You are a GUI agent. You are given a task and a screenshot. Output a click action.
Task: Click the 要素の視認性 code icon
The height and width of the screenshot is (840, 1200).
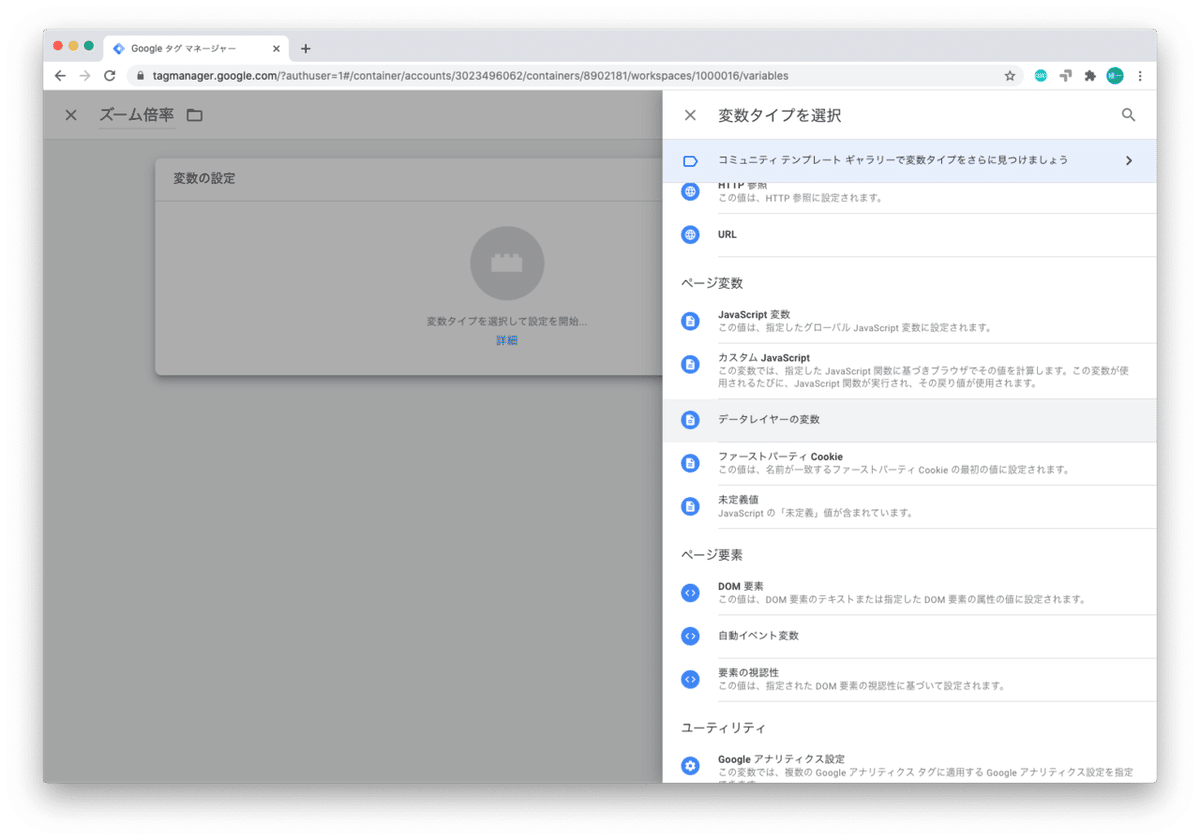[690, 679]
